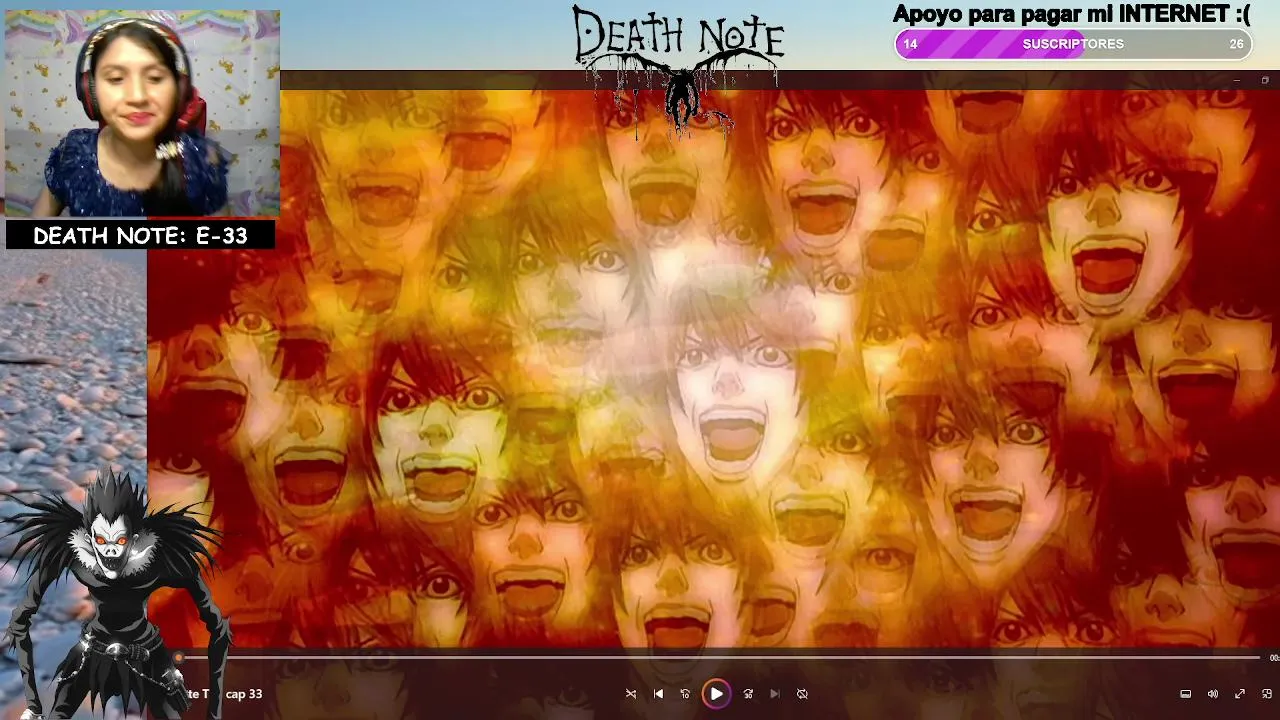Click the webcam overlay thumbnail
The image size is (1280, 720).
[142, 113]
